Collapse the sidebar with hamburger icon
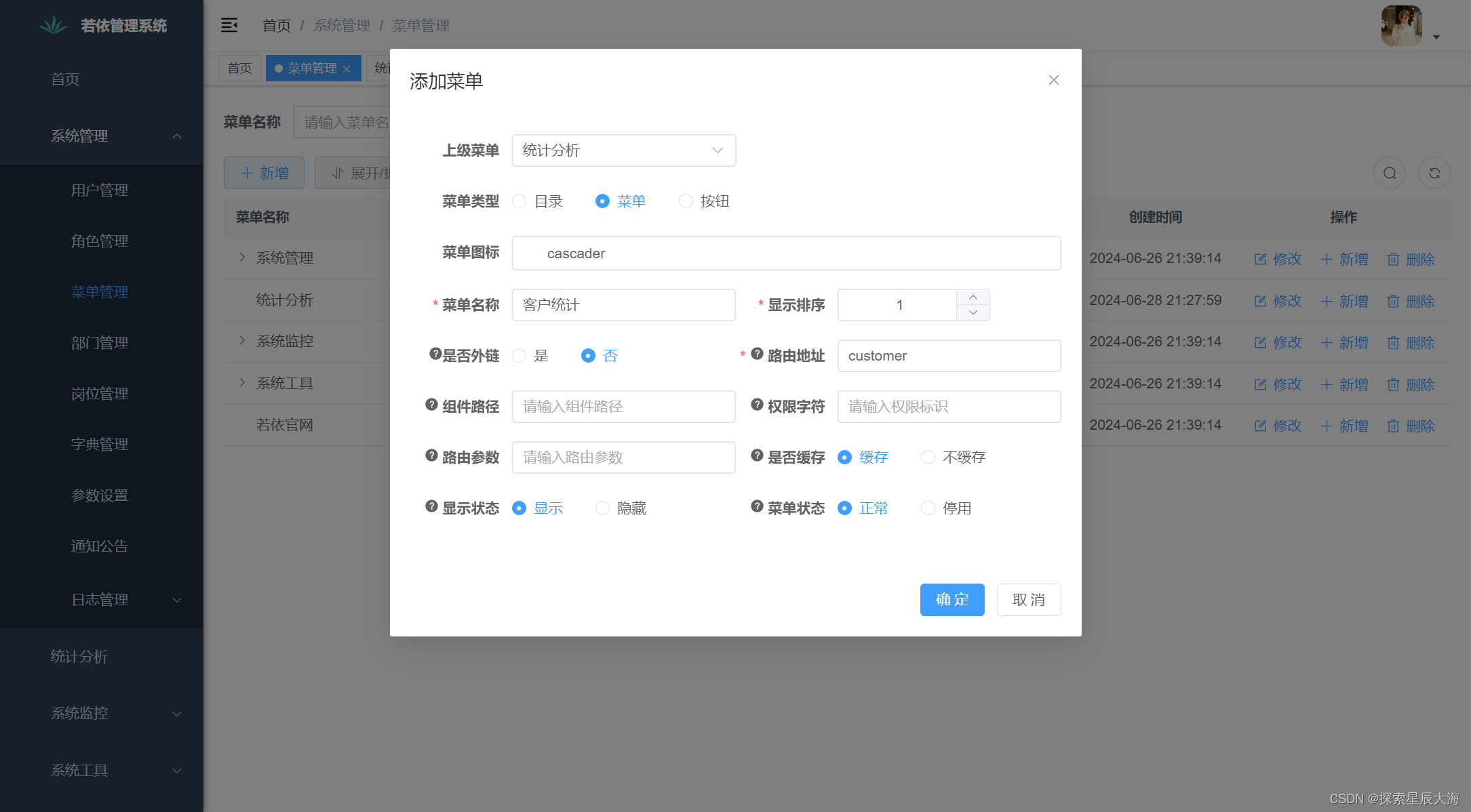This screenshot has width=1471, height=812. pos(229,25)
